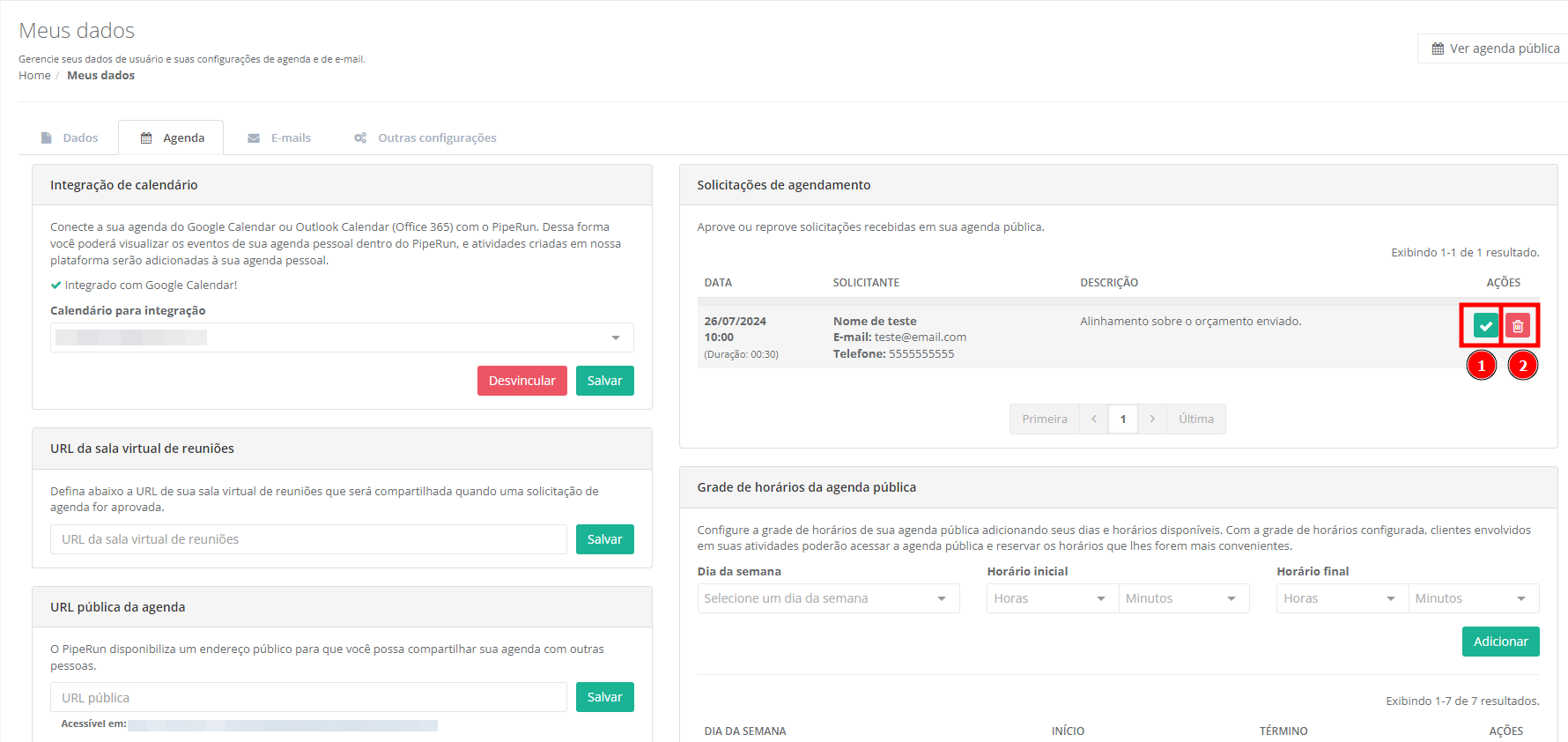Expand Calendário para integração dropdown
The height and width of the screenshot is (742, 1568).
click(x=342, y=338)
